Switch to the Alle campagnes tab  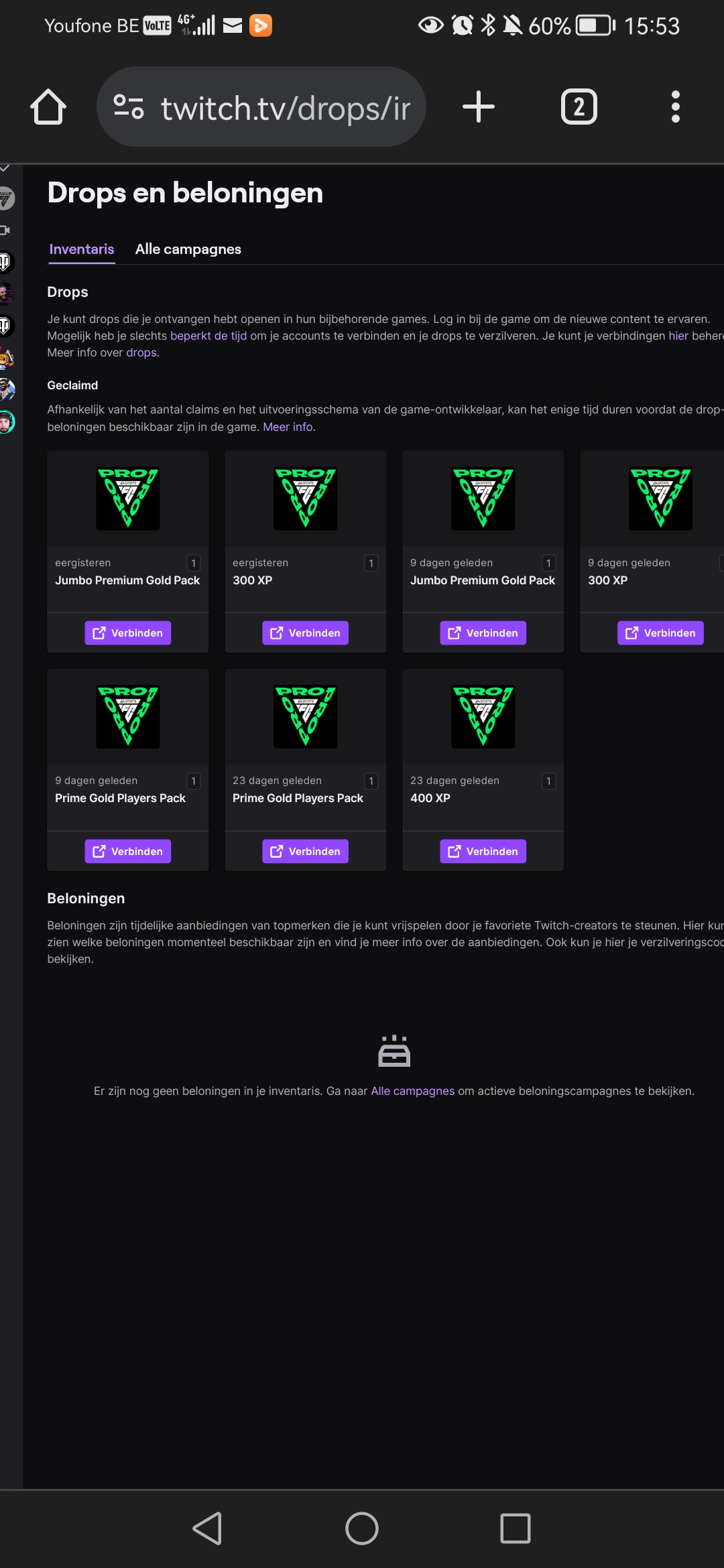click(x=188, y=249)
